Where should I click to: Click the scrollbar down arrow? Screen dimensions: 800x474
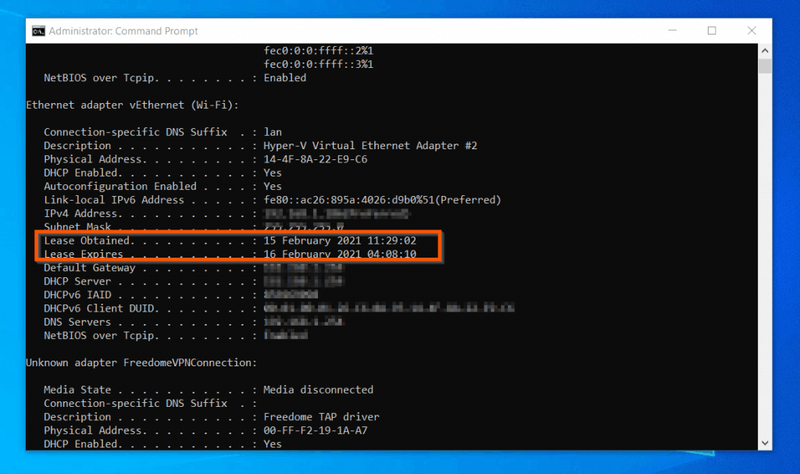coord(764,443)
